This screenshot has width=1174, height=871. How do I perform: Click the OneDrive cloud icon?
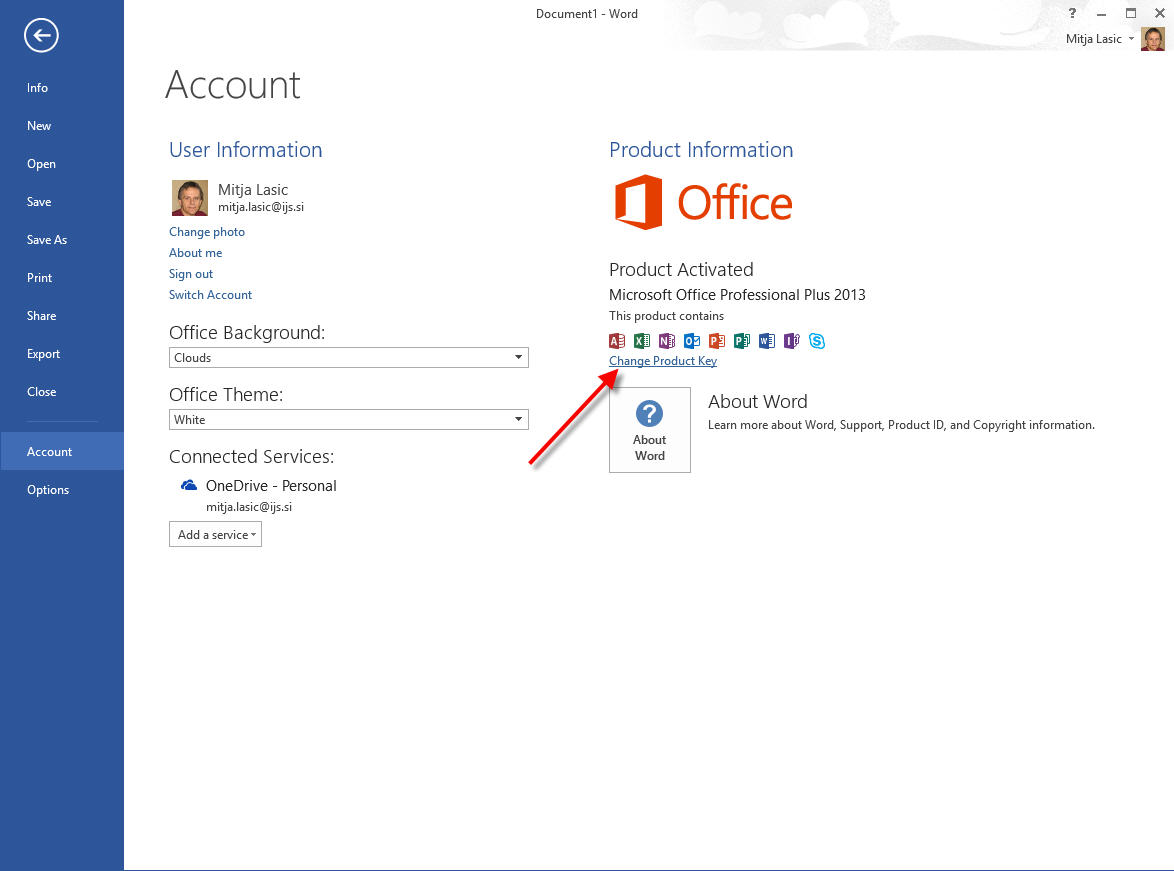pos(189,486)
